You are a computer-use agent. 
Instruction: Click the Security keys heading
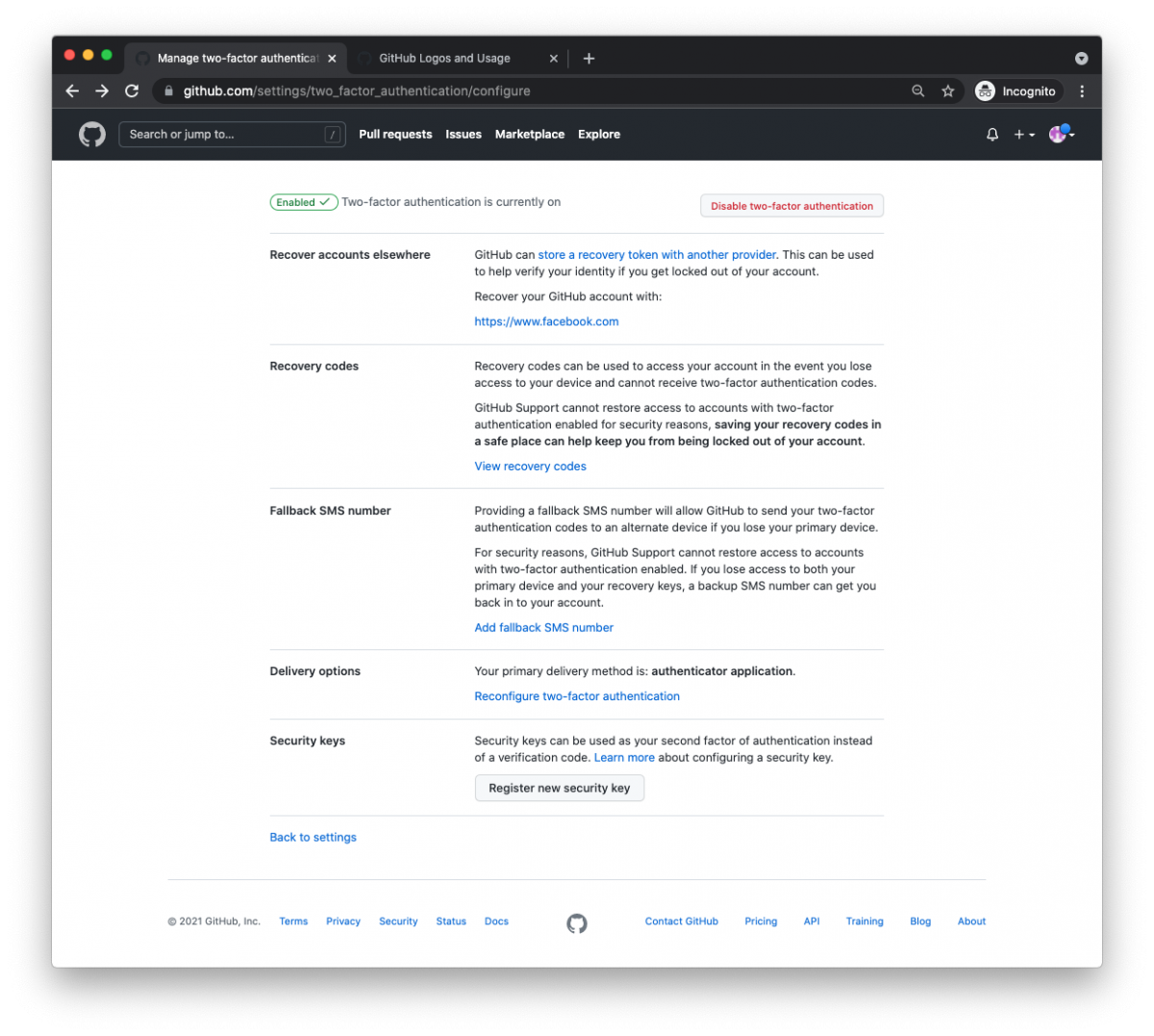(x=307, y=741)
